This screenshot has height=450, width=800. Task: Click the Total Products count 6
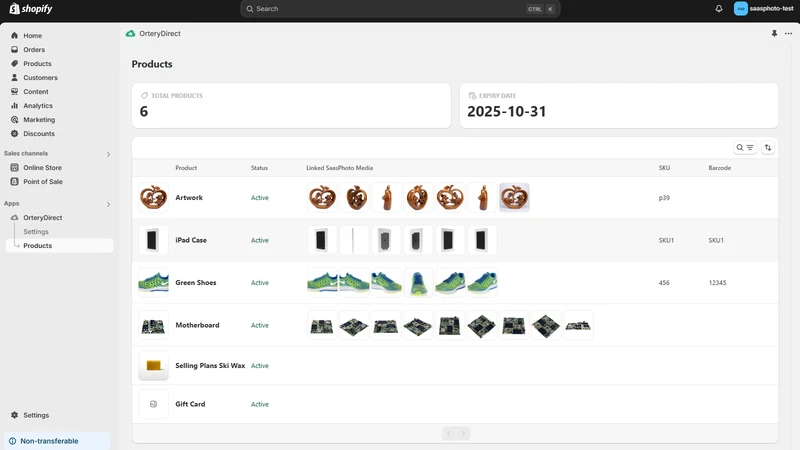pos(144,111)
